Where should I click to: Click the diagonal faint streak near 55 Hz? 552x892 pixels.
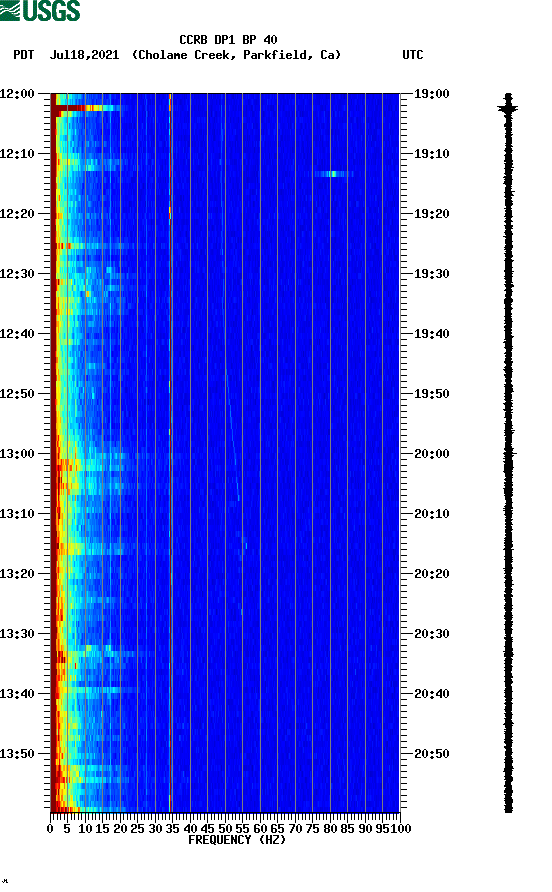pos(232,435)
